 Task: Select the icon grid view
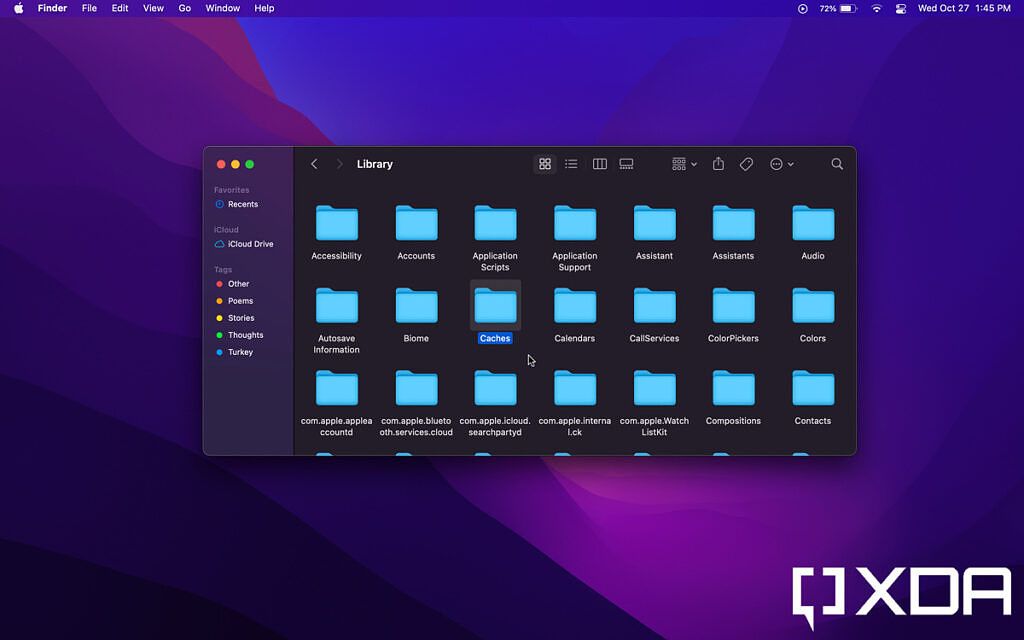click(x=545, y=163)
